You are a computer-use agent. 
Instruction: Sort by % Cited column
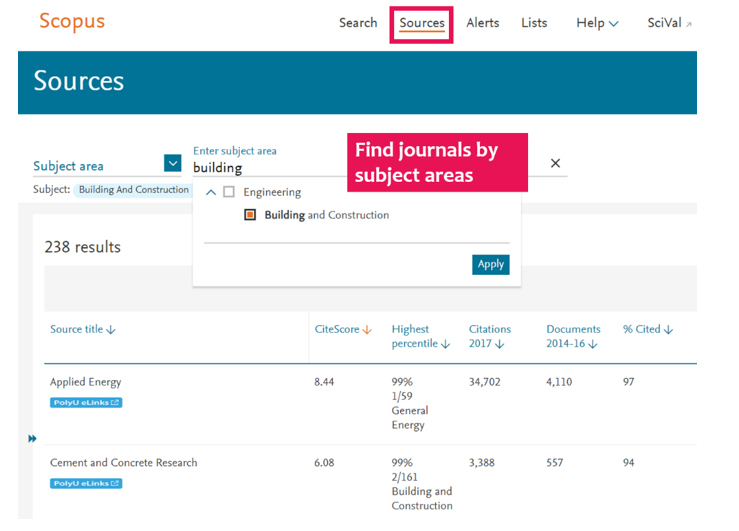[x=648, y=329]
